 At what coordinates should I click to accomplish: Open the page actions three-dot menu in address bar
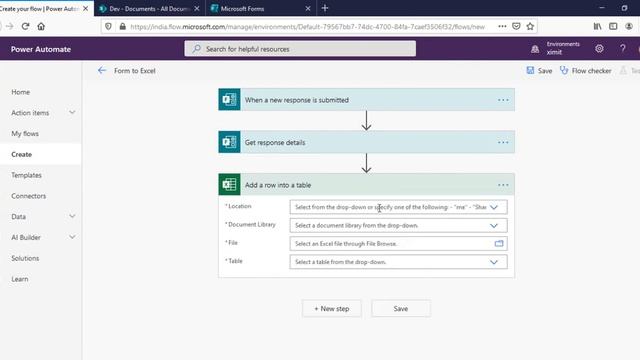pos(502,27)
